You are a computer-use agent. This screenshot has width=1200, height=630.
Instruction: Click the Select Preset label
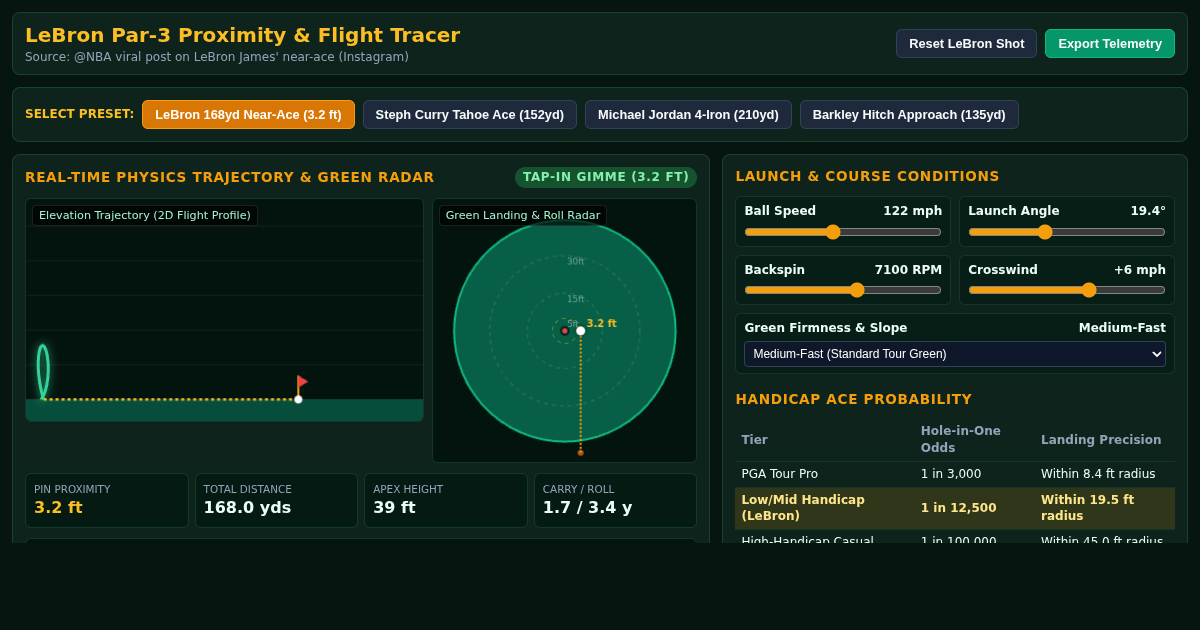click(79, 114)
